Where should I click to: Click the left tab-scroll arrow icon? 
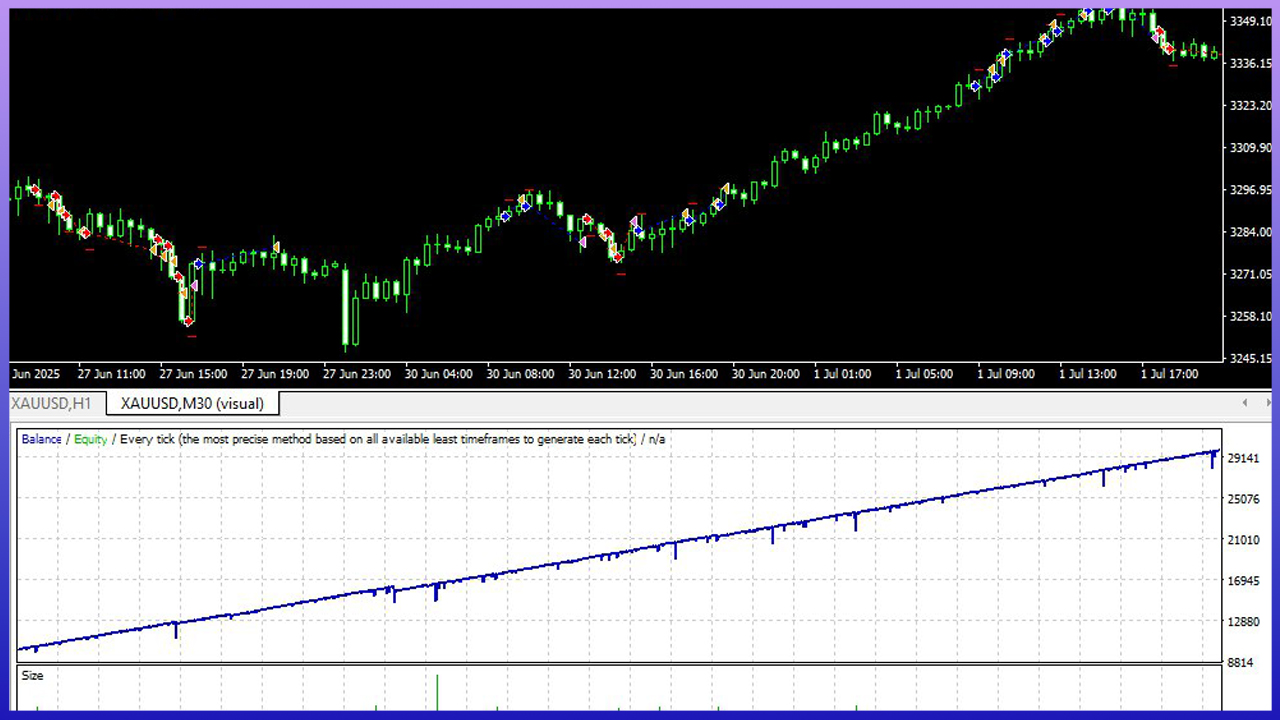point(1244,403)
